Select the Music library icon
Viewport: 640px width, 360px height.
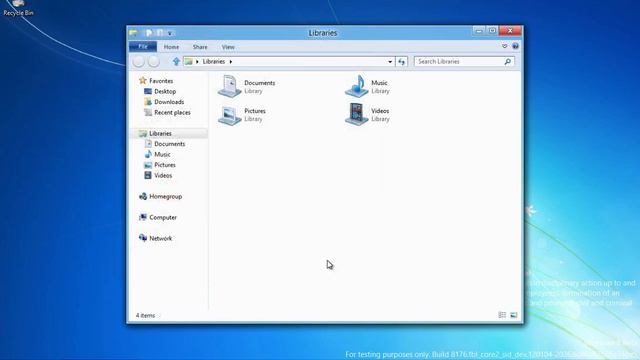[357, 86]
